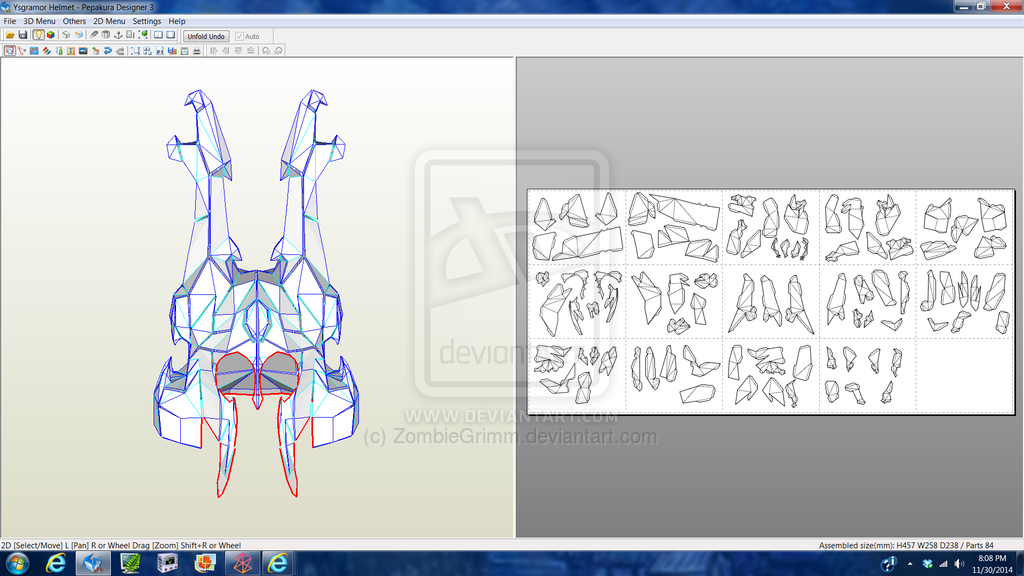
Task: Click the red join/disjoin lines tool icon
Action: click(22, 51)
